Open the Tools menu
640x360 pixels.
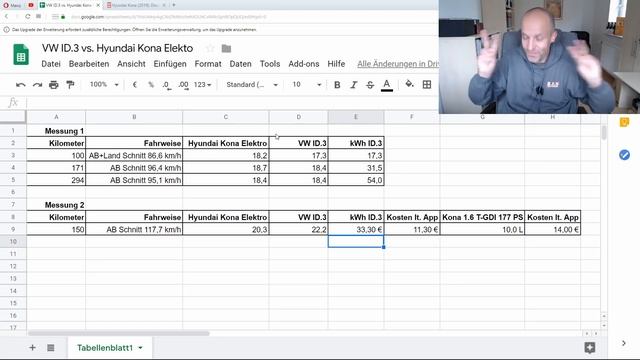click(x=270, y=64)
